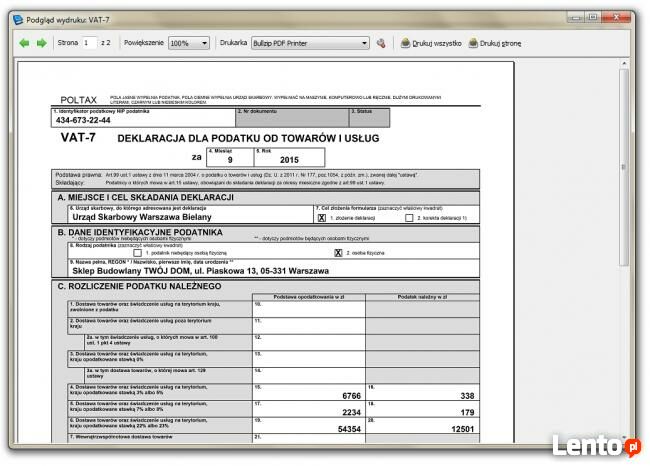Click 'Sklep Budowlany TWÓJ DOM' address line

[x=201, y=271]
